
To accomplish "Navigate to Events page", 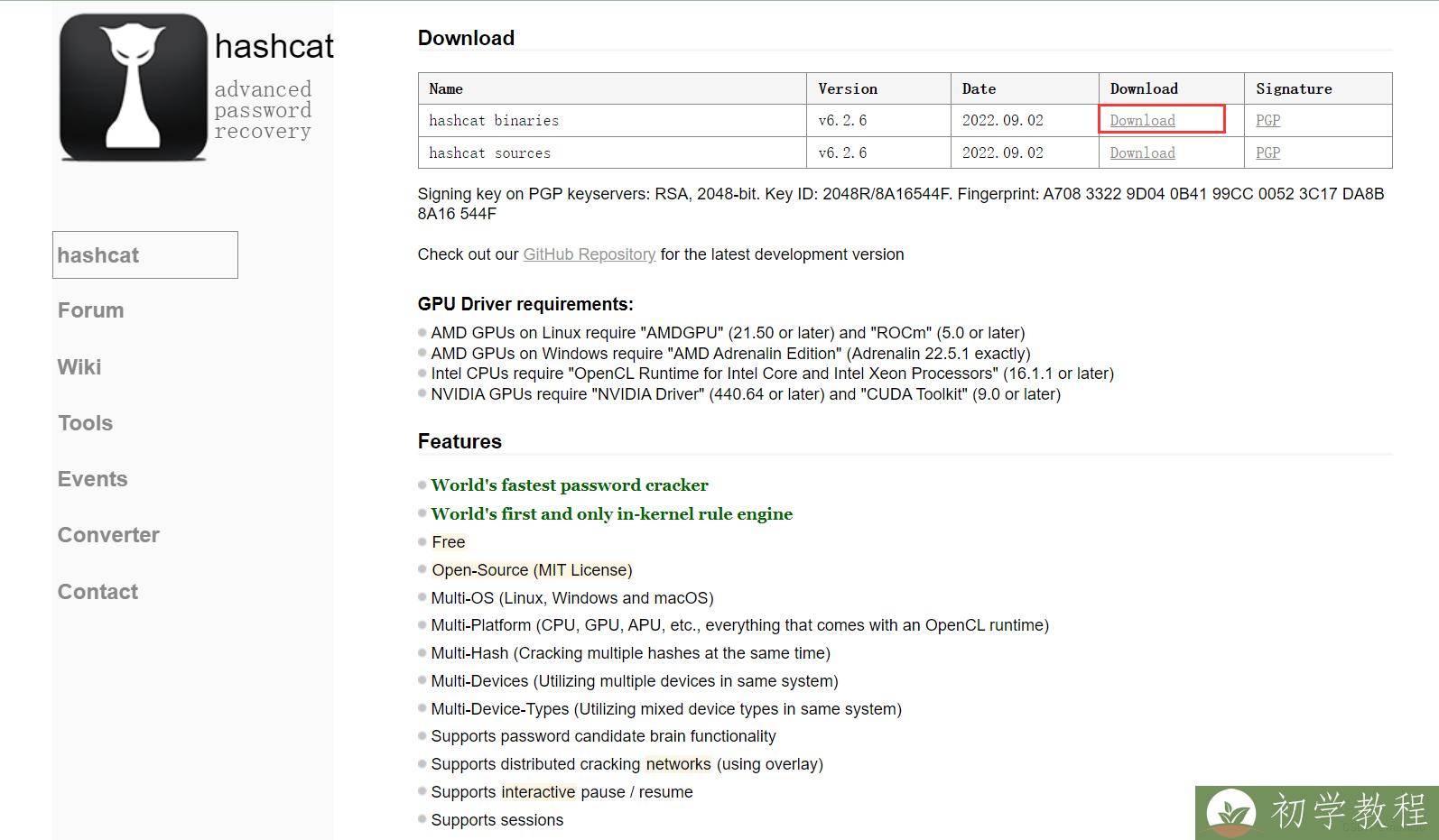I will [92, 479].
